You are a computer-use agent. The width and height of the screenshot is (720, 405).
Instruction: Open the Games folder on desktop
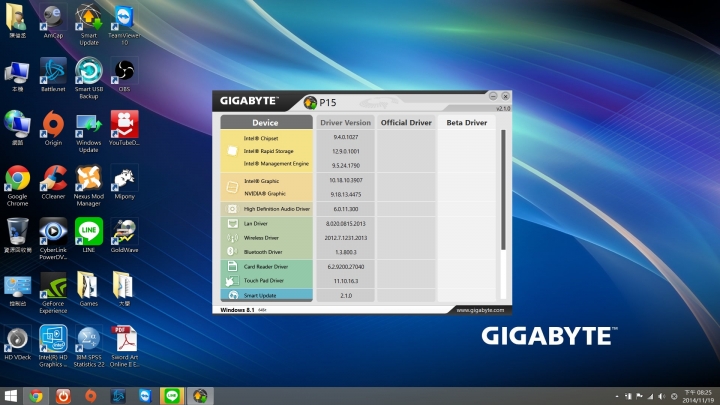(x=89, y=289)
